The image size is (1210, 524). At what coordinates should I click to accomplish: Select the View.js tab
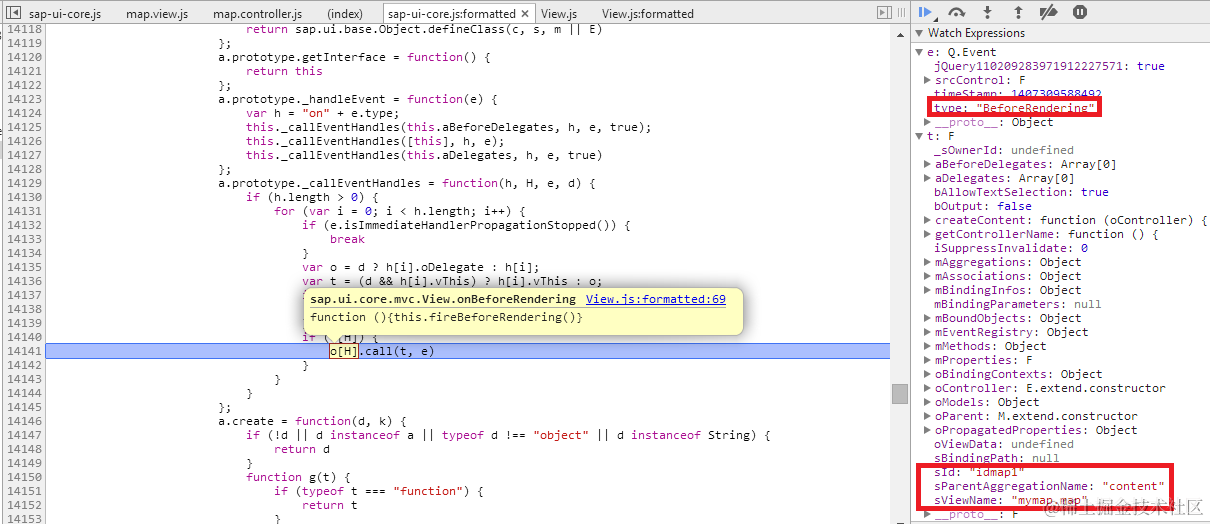tap(559, 14)
